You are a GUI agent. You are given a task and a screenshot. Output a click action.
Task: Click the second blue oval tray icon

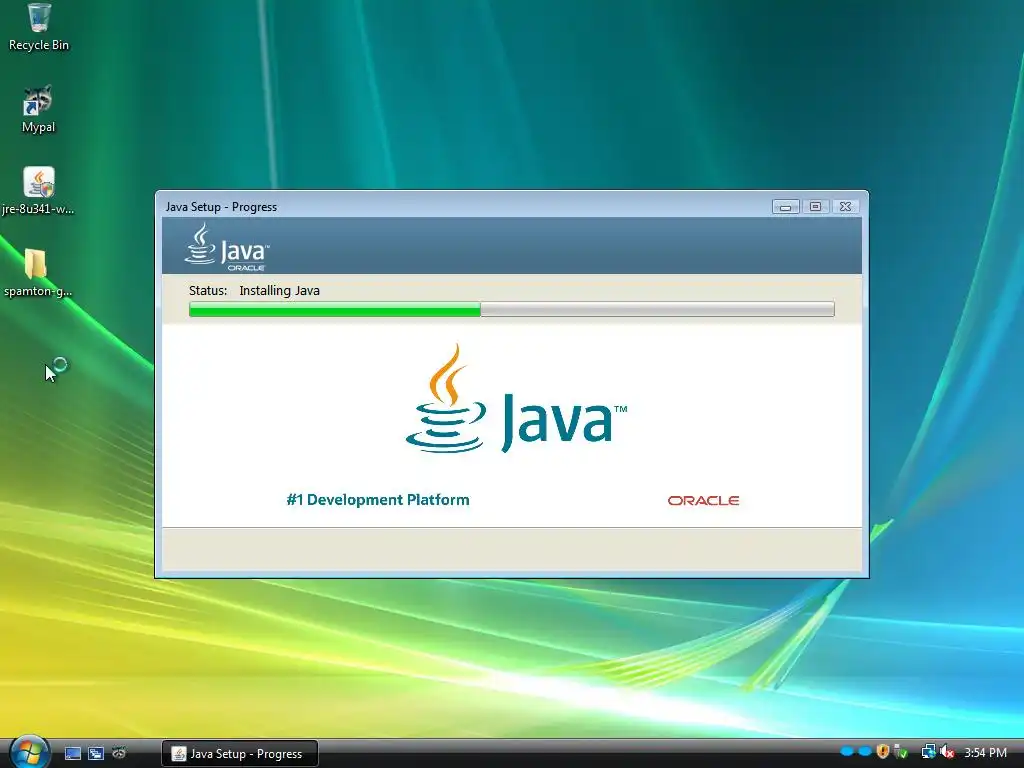(865, 752)
